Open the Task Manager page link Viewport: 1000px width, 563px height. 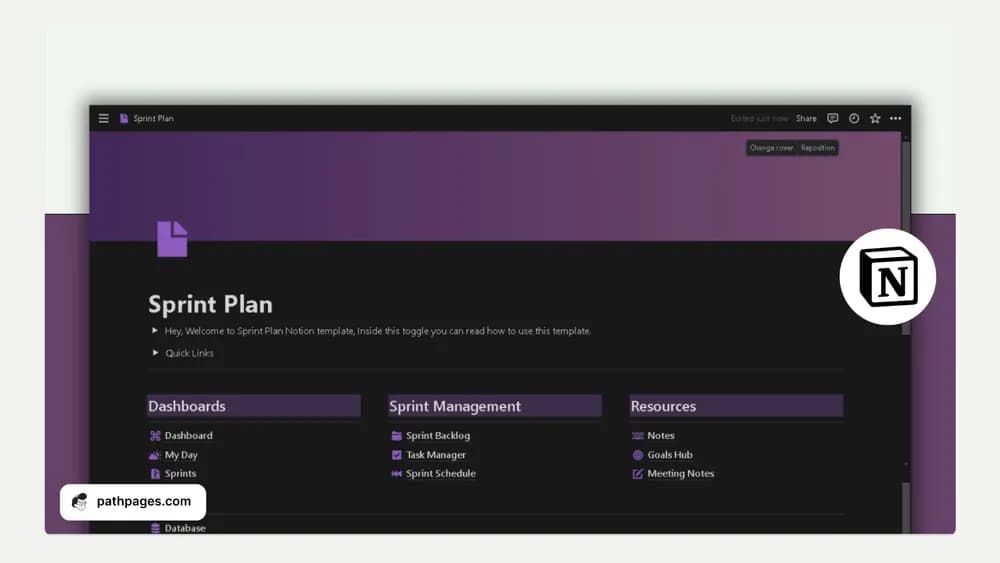click(436, 455)
